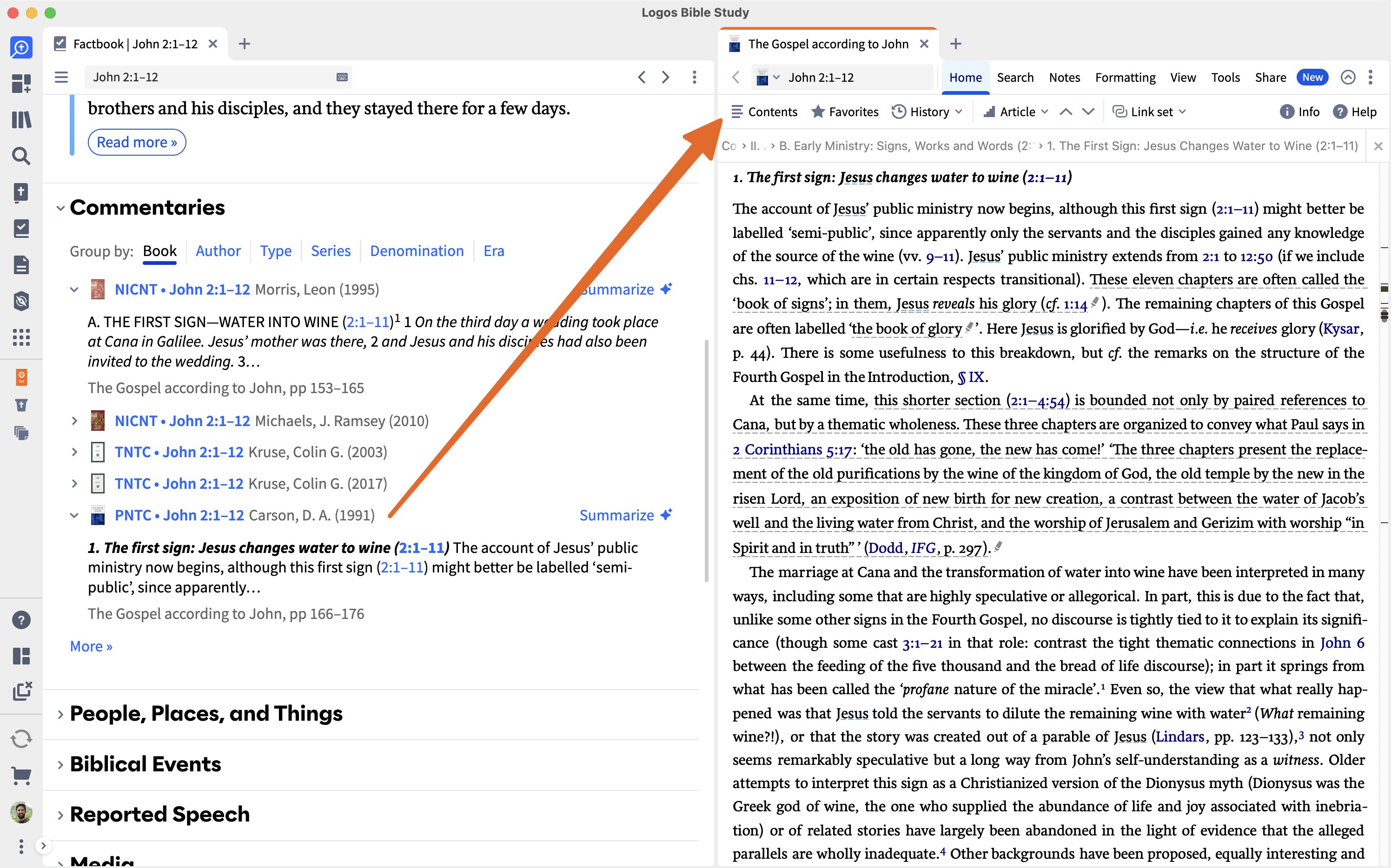Open the Guides compass hexagon icon
Screen dimensions: 1391x868
coord(21,301)
